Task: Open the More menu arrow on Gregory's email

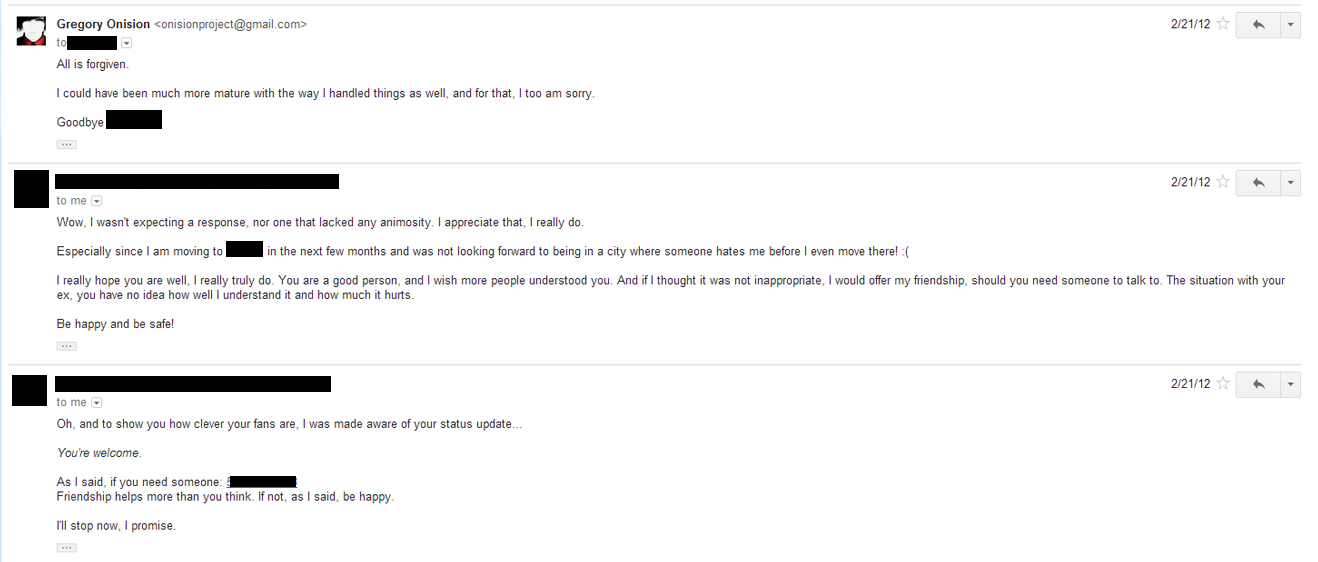Action: tap(1290, 25)
